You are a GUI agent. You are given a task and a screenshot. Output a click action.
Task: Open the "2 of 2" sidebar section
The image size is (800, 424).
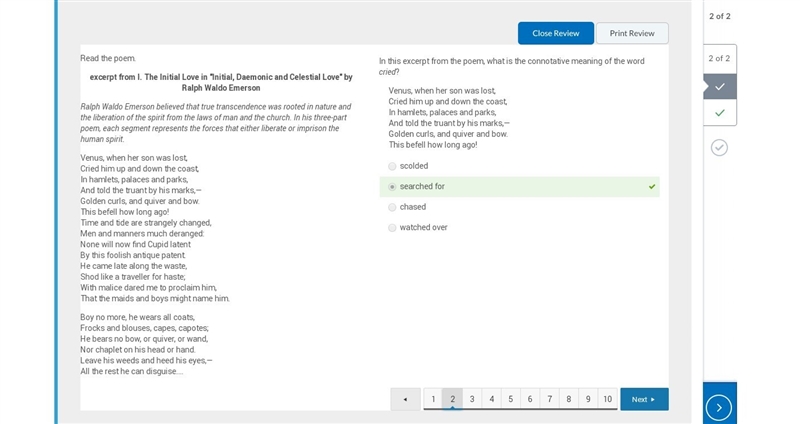pos(719,59)
